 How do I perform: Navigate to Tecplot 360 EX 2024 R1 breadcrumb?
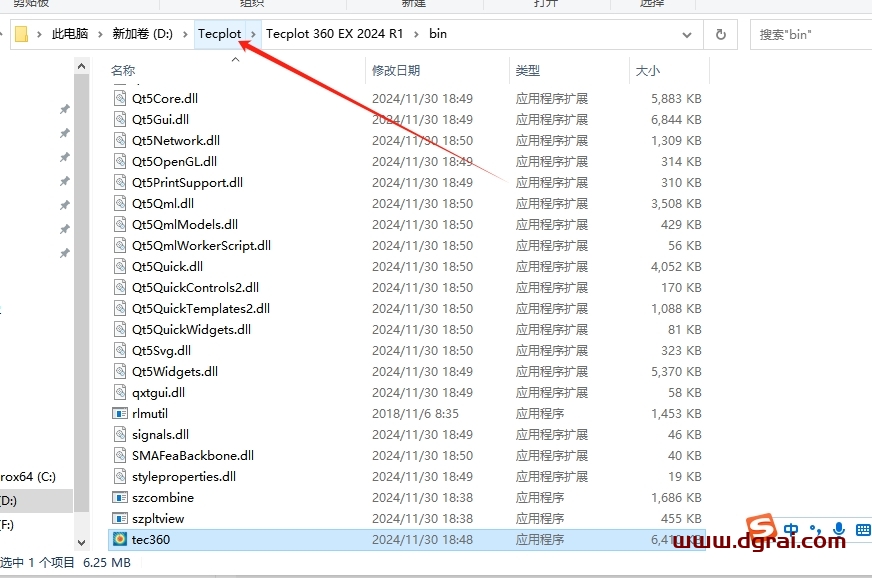pos(334,34)
